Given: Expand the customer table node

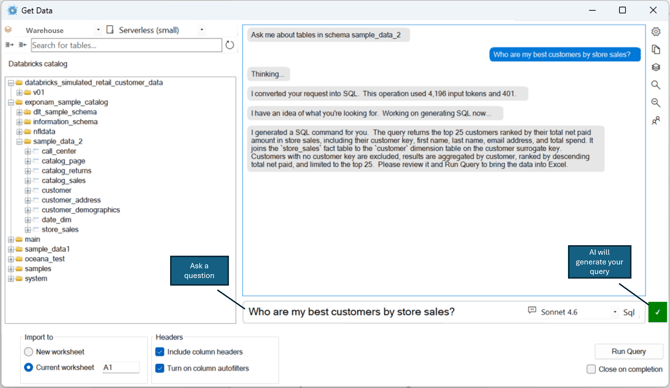Looking at the screenshot, I should click(x=28, y=190).
